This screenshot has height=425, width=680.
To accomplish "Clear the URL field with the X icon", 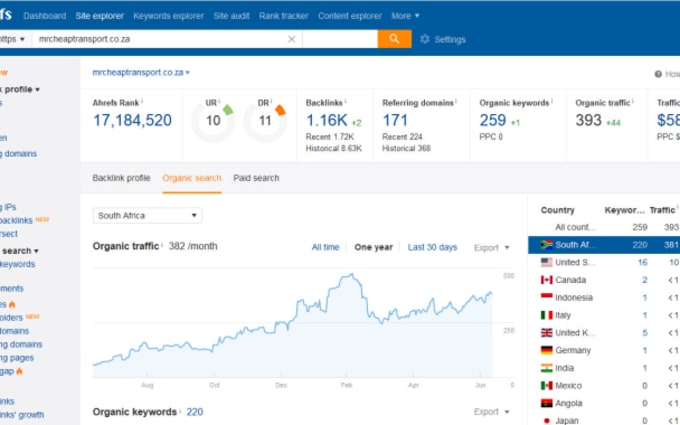I will pos(292,39).
